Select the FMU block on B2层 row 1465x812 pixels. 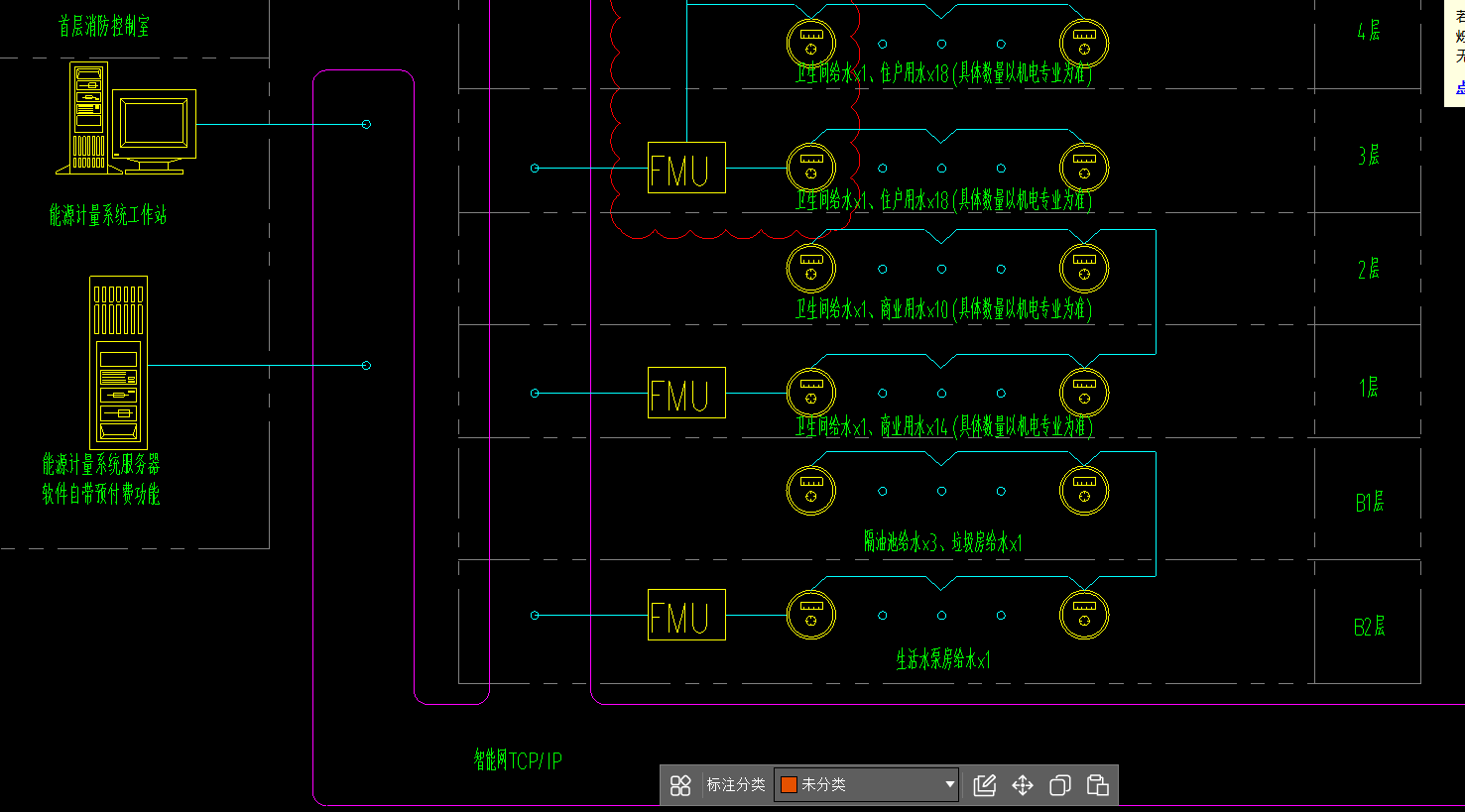tap(686, 615)
